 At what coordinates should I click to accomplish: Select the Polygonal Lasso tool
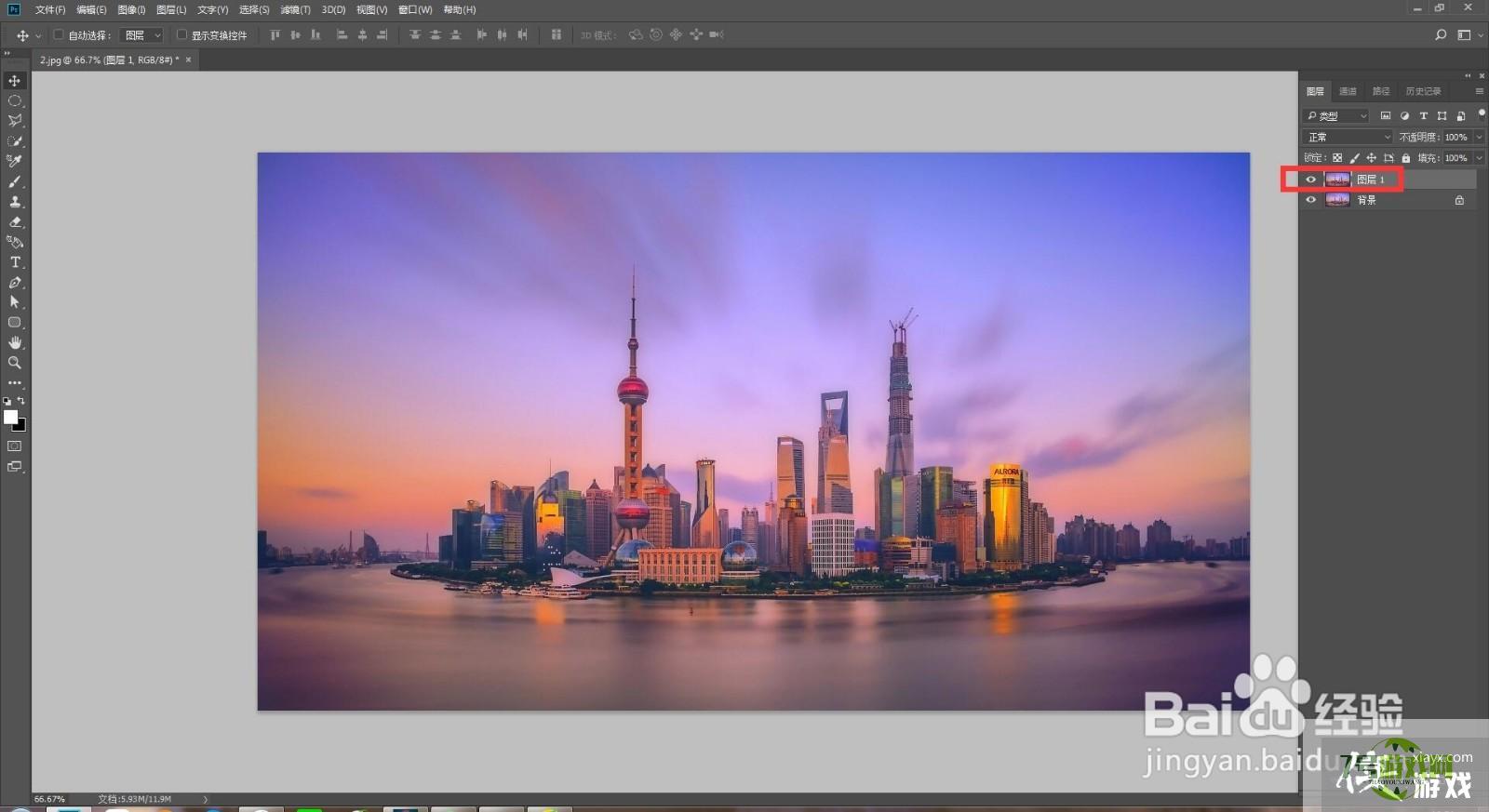pyautogui.click(x=15, y=121)
